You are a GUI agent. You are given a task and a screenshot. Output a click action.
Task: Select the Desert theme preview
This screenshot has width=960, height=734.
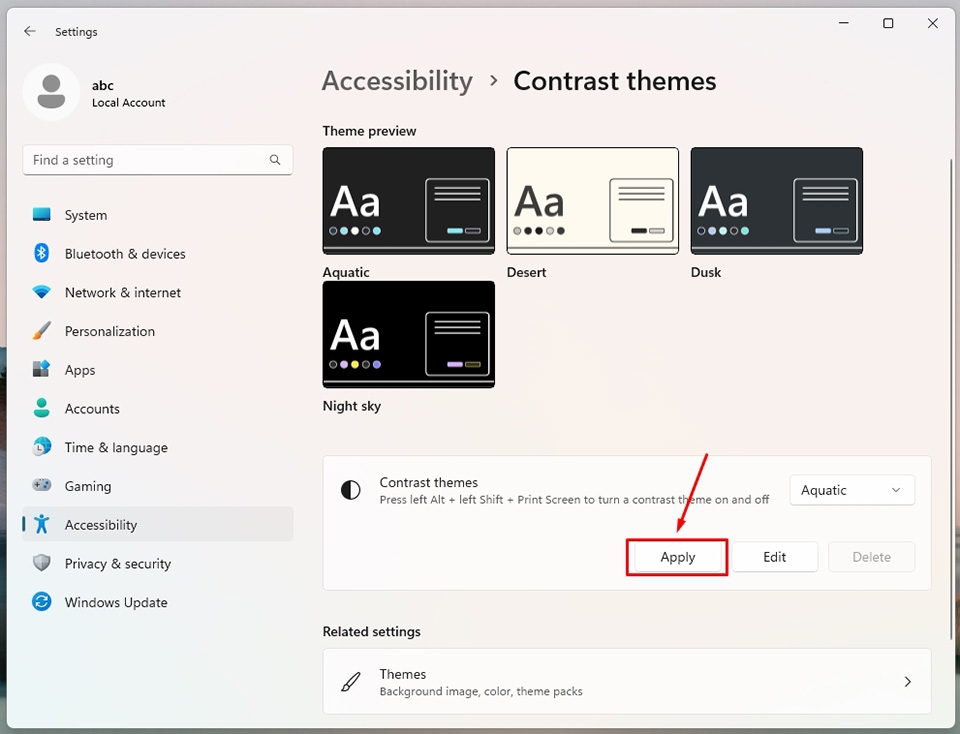(x=593, y=201)
